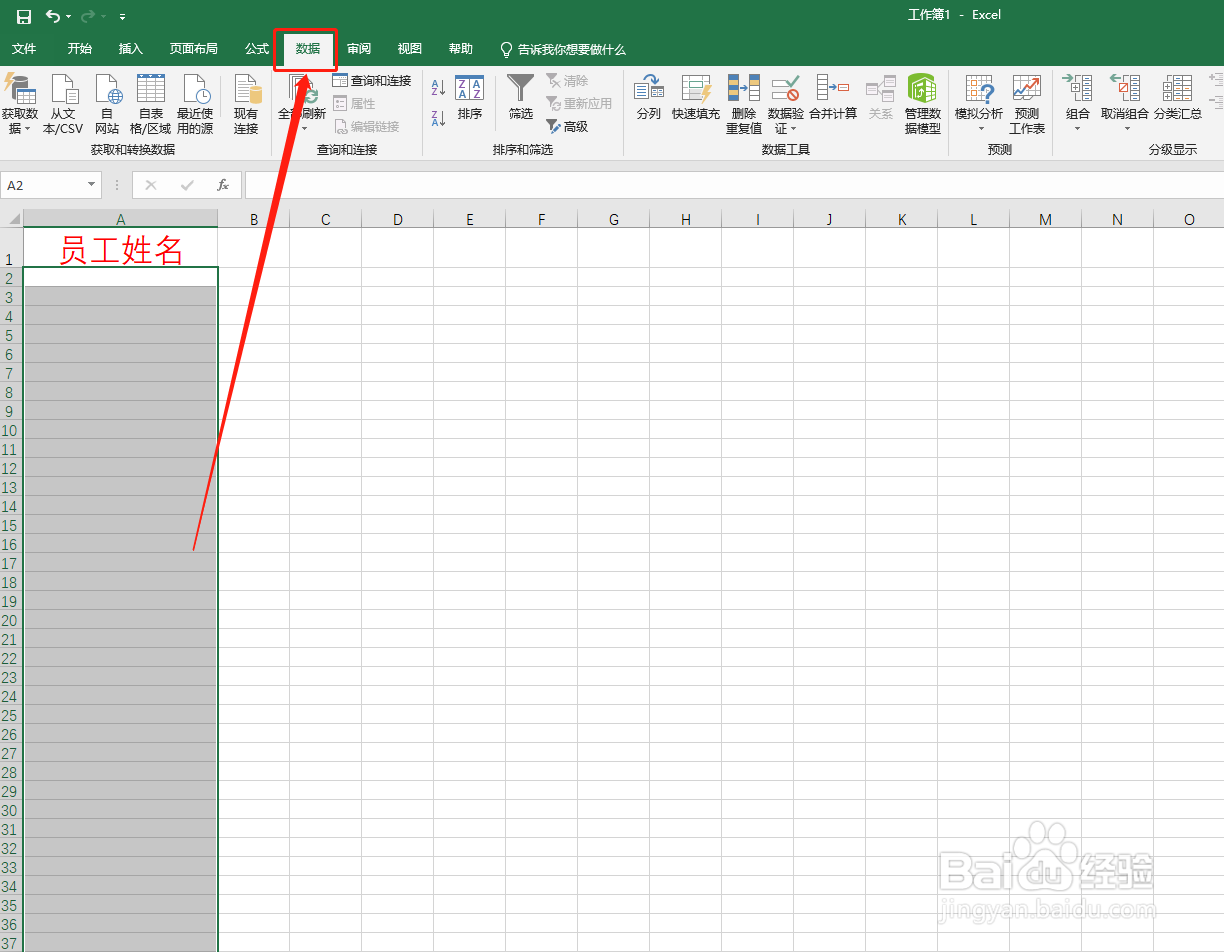
Task: Open Customize Quick Access Toolbar dropdown
Action: point(122,17)
